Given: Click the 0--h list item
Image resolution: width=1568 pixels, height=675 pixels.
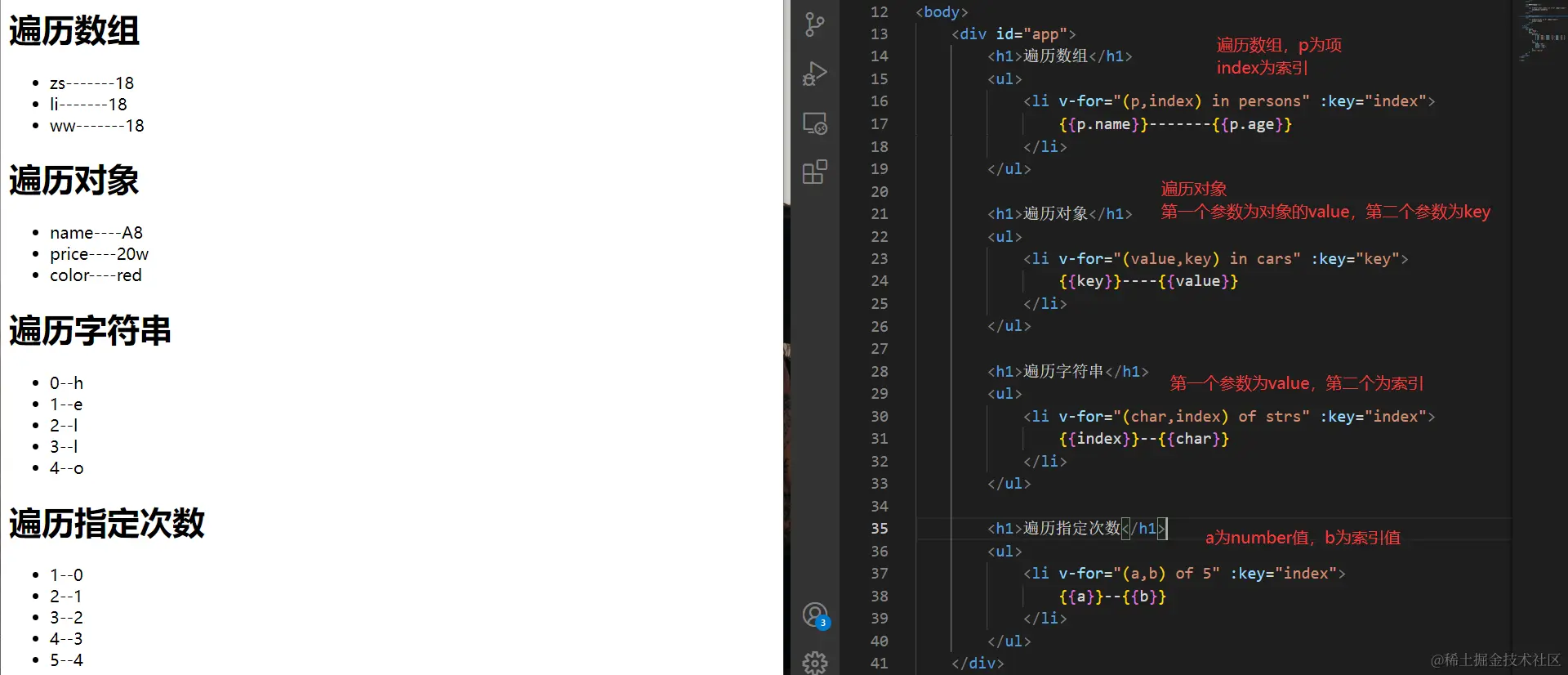Looking at the screenshot, I should (x=66, y=383).
